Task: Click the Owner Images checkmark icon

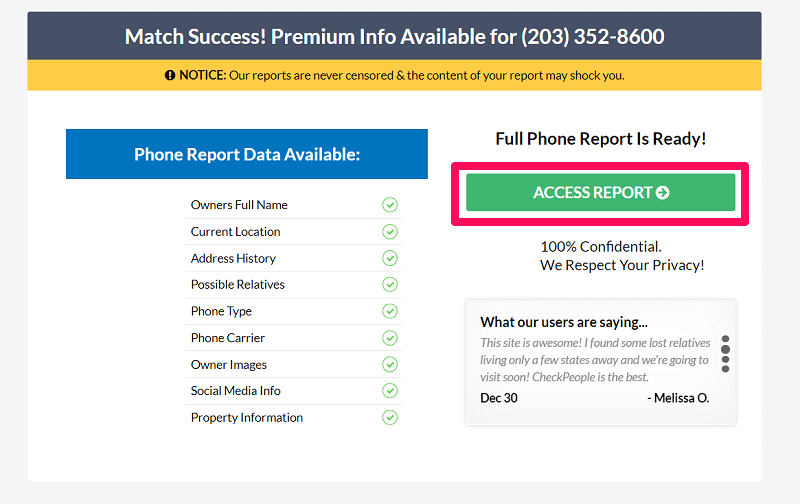Action: click(x=390, y=364)
